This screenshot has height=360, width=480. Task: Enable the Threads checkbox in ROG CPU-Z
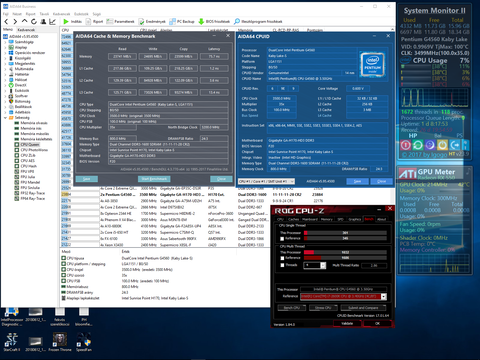pos(282,265)
